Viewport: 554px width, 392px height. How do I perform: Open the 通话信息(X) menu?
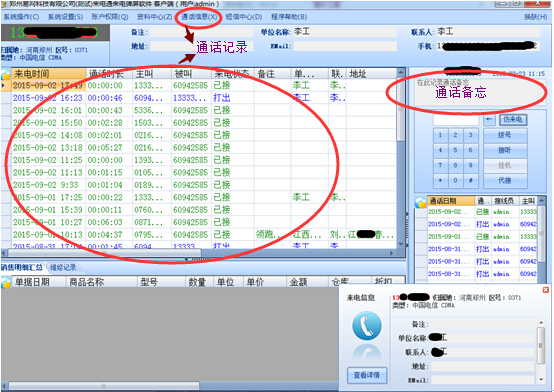(198, 17)
